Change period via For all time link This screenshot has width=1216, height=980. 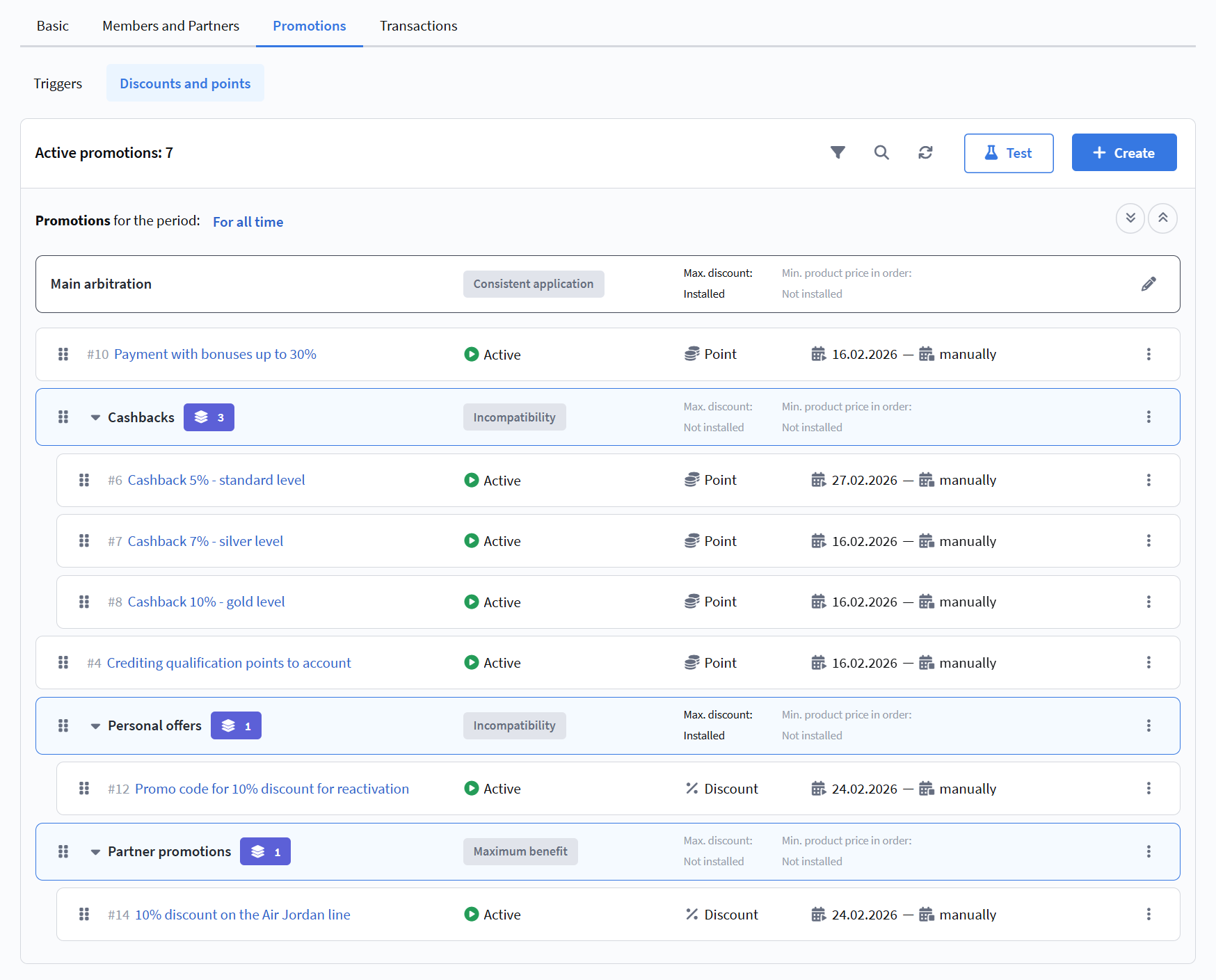(x=248, y=222)
